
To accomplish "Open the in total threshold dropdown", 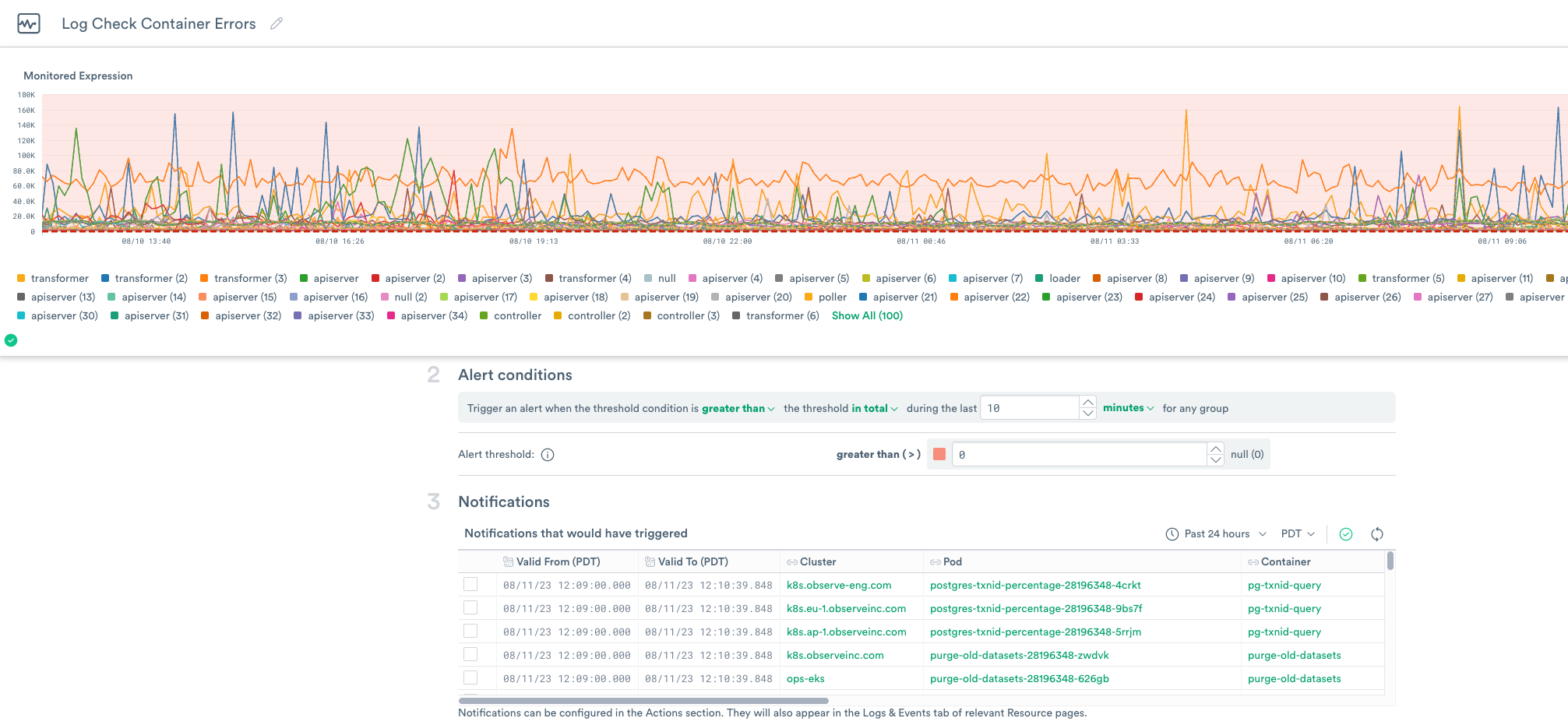I will point(875,408).
